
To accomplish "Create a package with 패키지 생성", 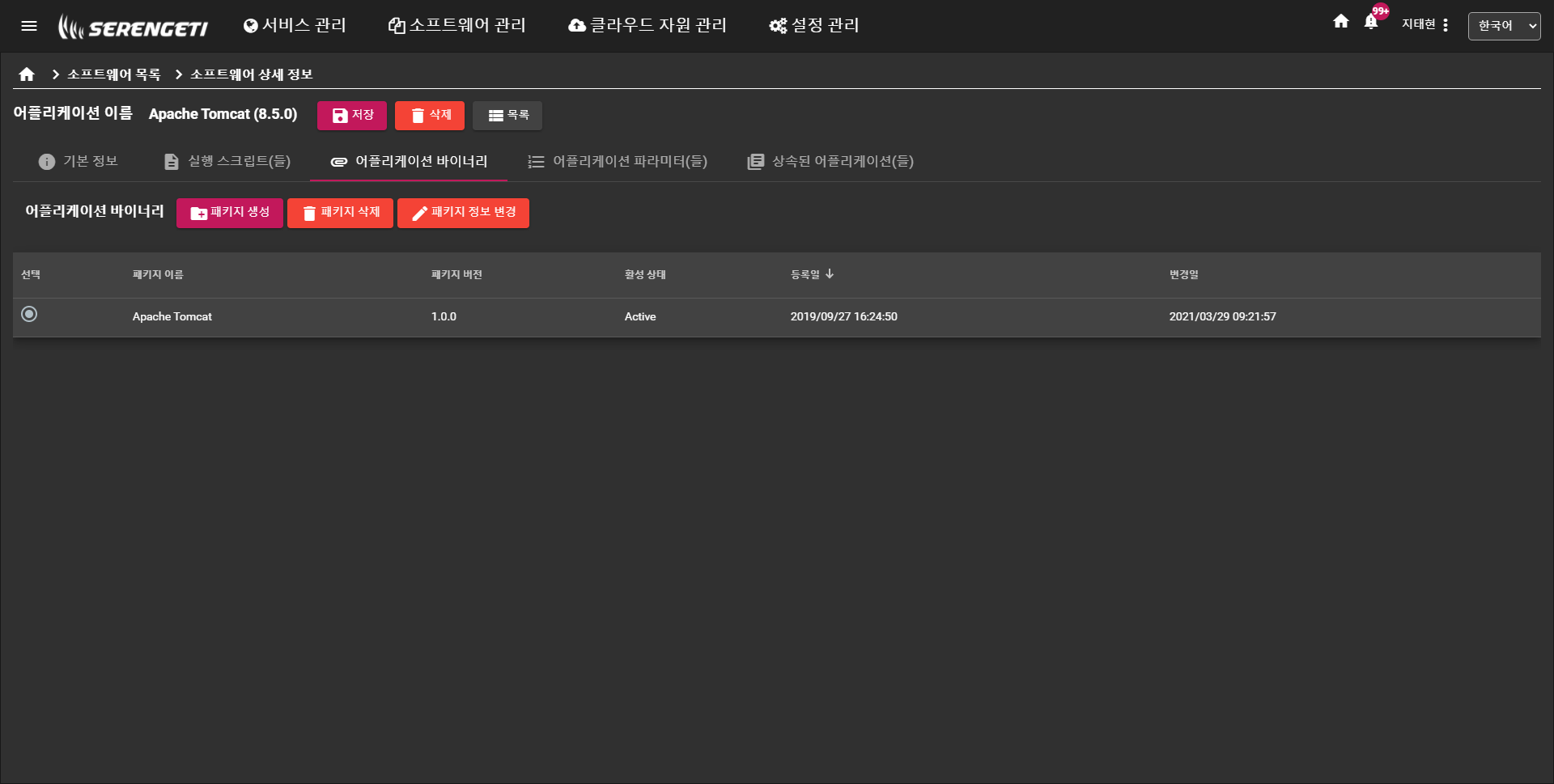I will (230, 213).
